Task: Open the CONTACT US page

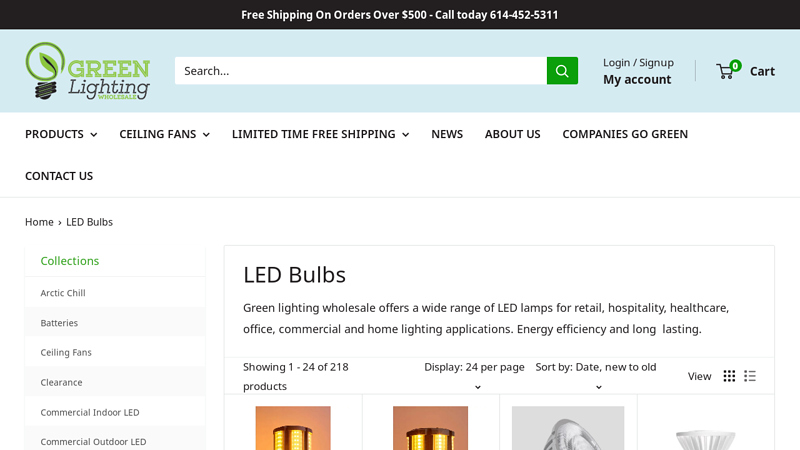Action: (x=59, y=176)
